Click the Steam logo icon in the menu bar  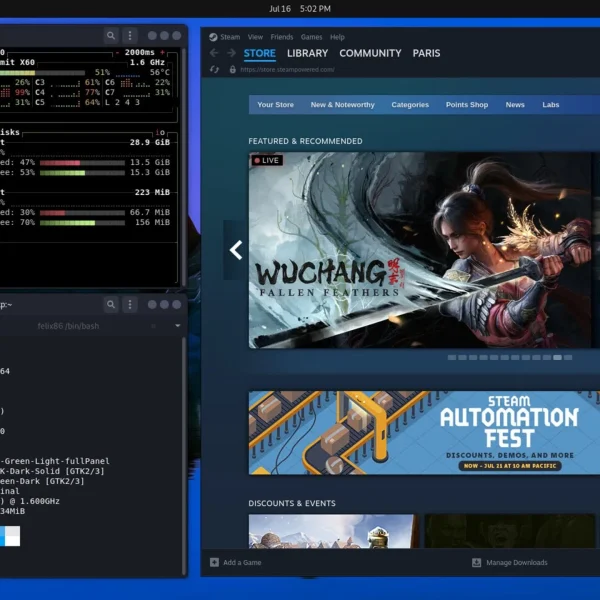point(213,37)
